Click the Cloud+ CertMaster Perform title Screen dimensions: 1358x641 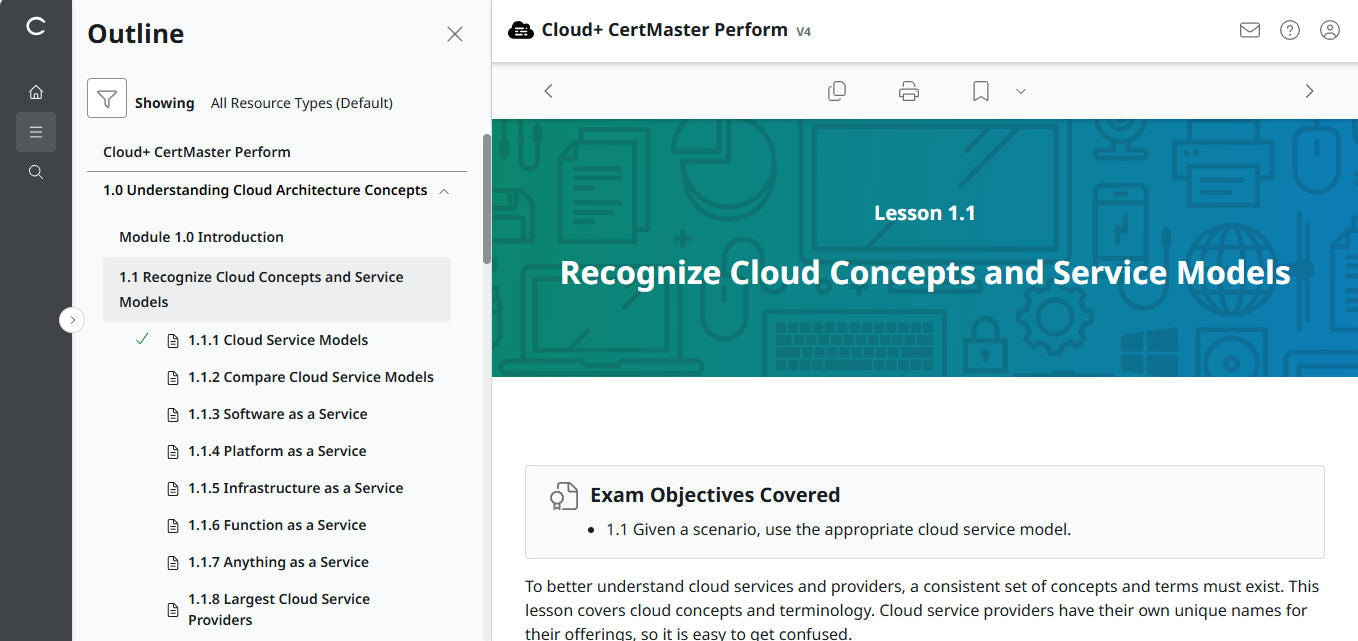(x=664, y=30)
